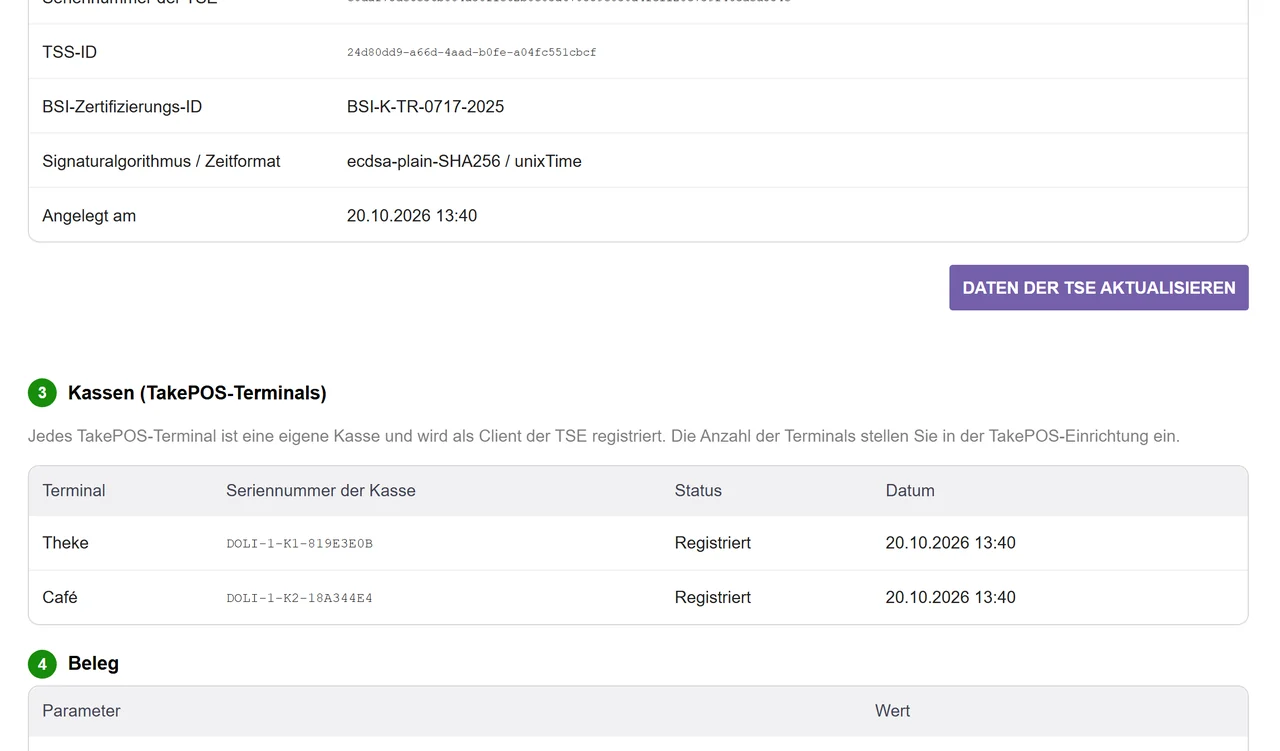The image size is (1280, 751).
Task: Click the date in the Café row
Action: pos(951,597)
